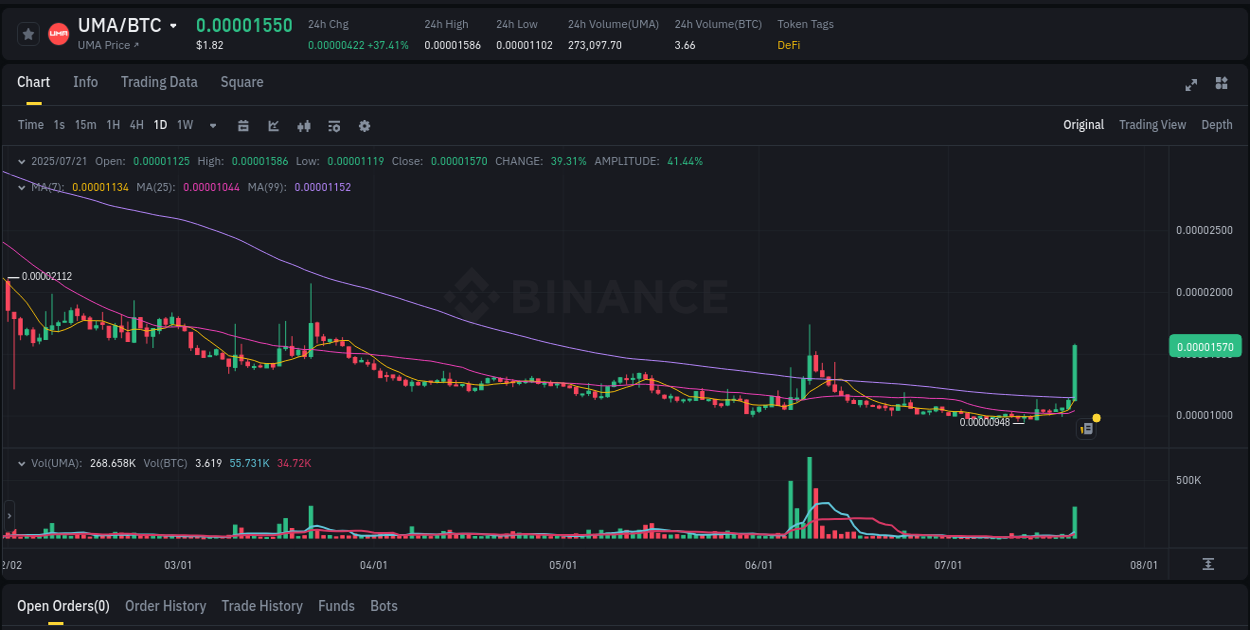Open the UMA/BTC pair selector dropdown
Image resolution: width=1250 pixels, height=630 pixels.
pyautogui.click(x=173, y=25)
